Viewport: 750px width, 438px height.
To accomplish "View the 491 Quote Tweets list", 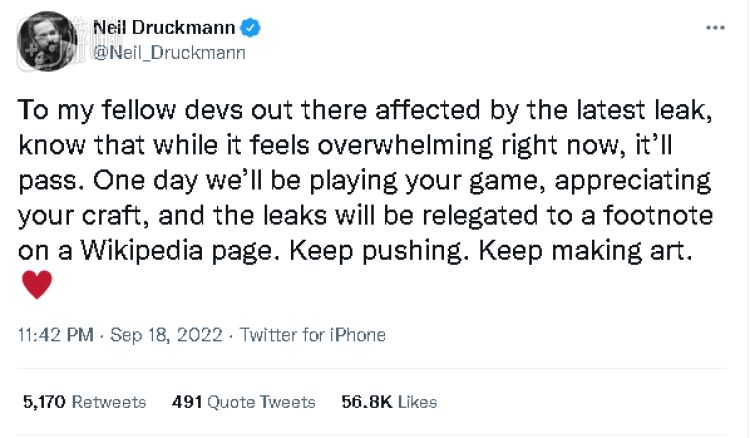I will tap(243, 402).
